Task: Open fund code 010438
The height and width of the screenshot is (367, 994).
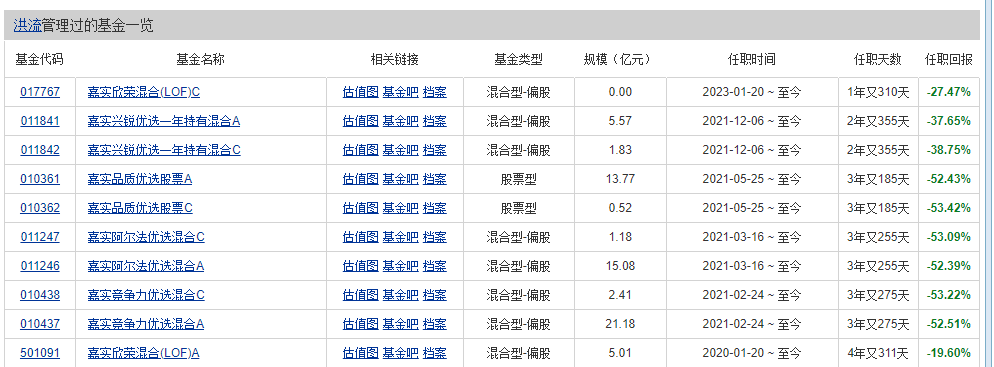Action: coord(40,295)
